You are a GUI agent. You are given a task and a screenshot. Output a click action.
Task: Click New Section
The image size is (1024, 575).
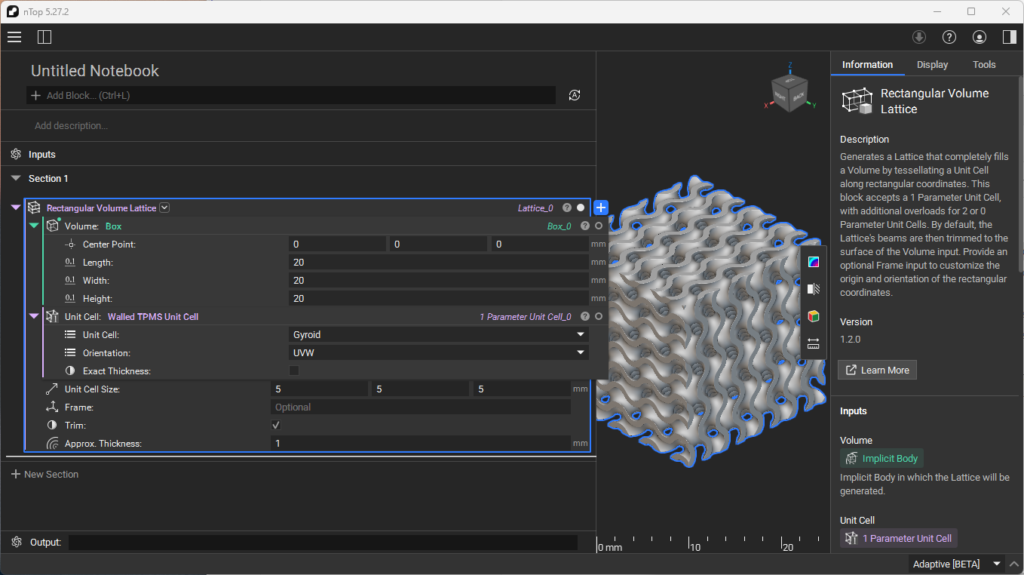(45, 474)
